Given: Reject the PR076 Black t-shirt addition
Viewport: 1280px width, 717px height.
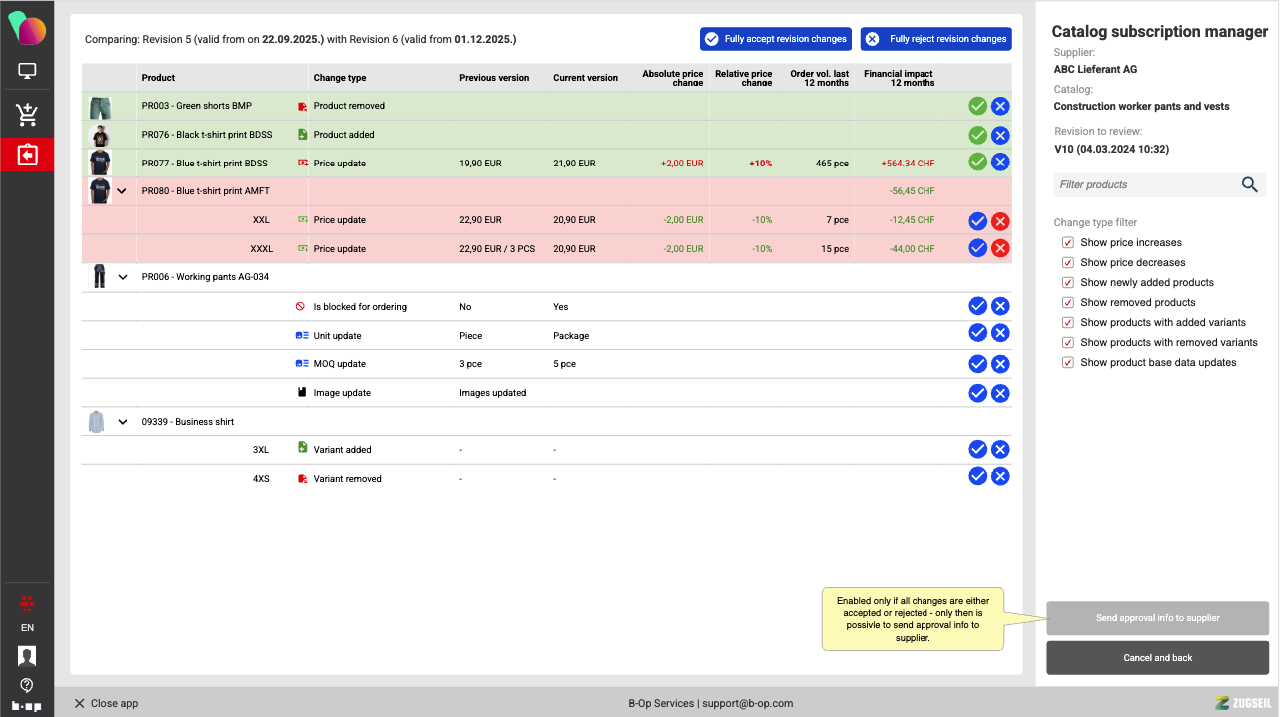Looking at the screenshot, I should tap(1000, 135).
